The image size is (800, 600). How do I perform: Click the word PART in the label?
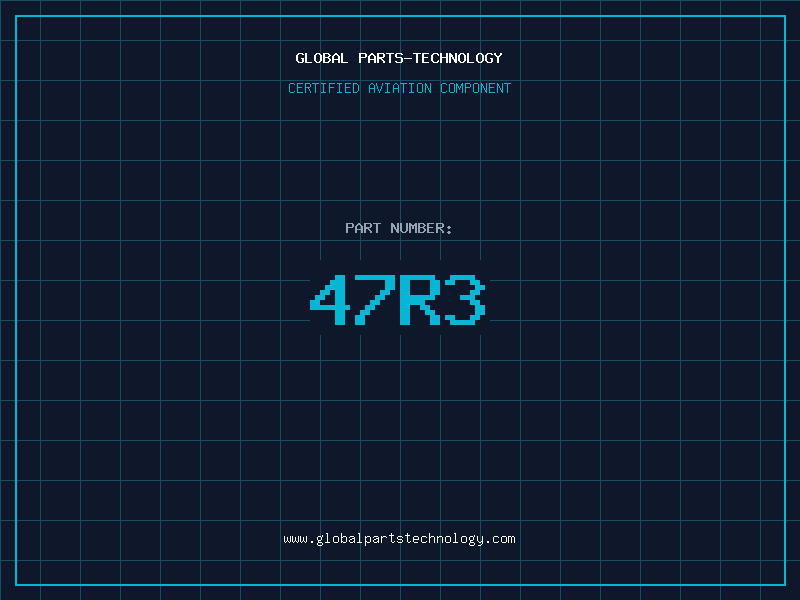click(x=363, y=228)
